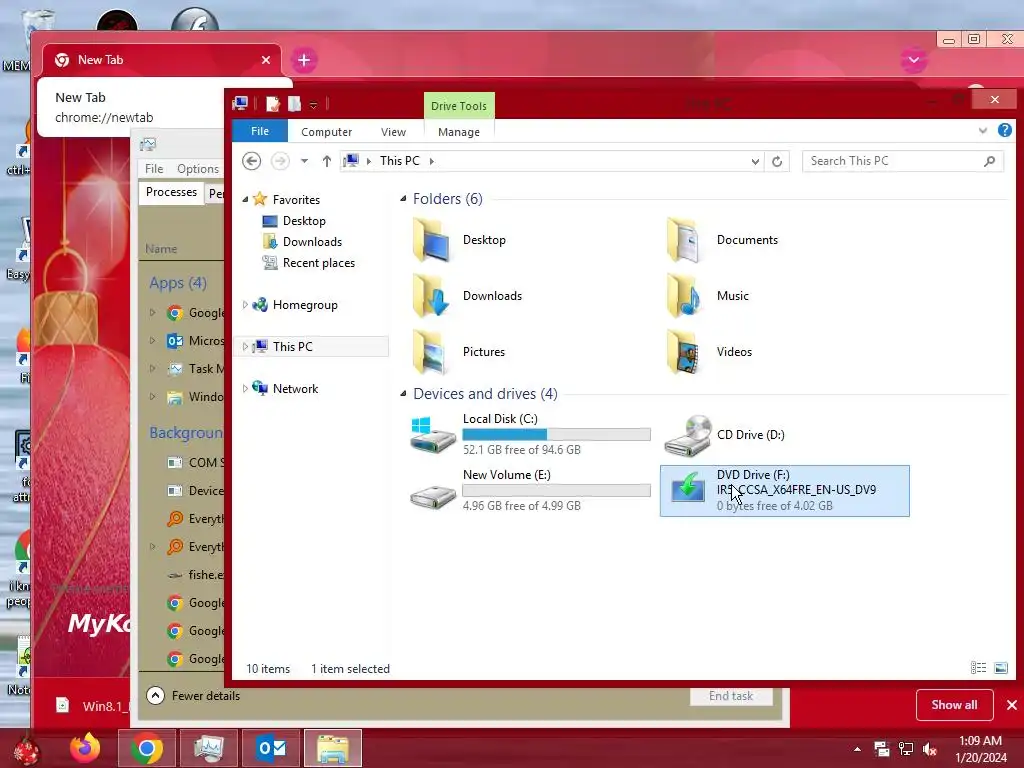Select Recent places in navigation pane
1024x768 pixels.
[319, 263]
